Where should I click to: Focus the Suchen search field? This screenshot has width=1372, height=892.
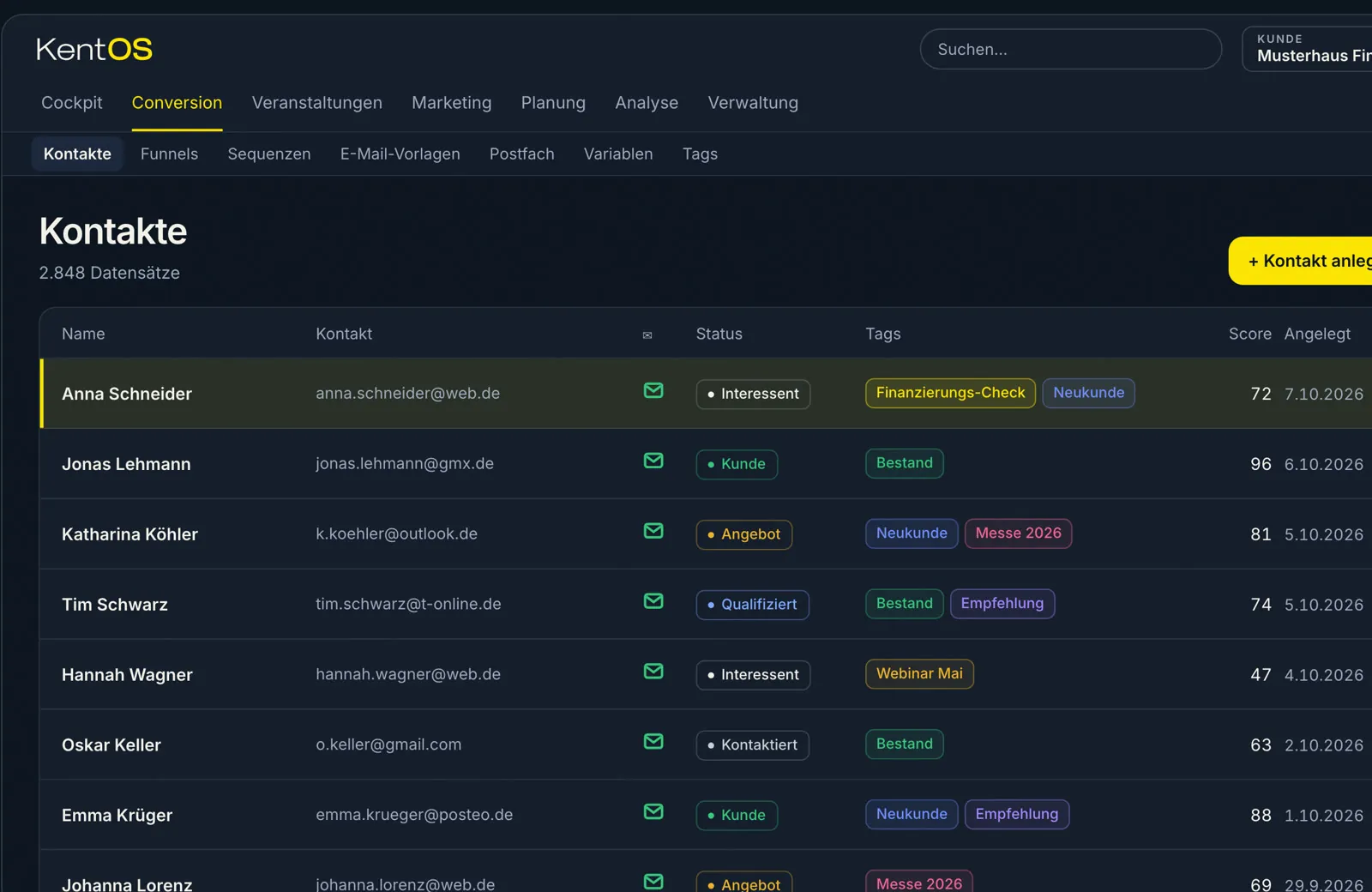[x=1071, y=49]
